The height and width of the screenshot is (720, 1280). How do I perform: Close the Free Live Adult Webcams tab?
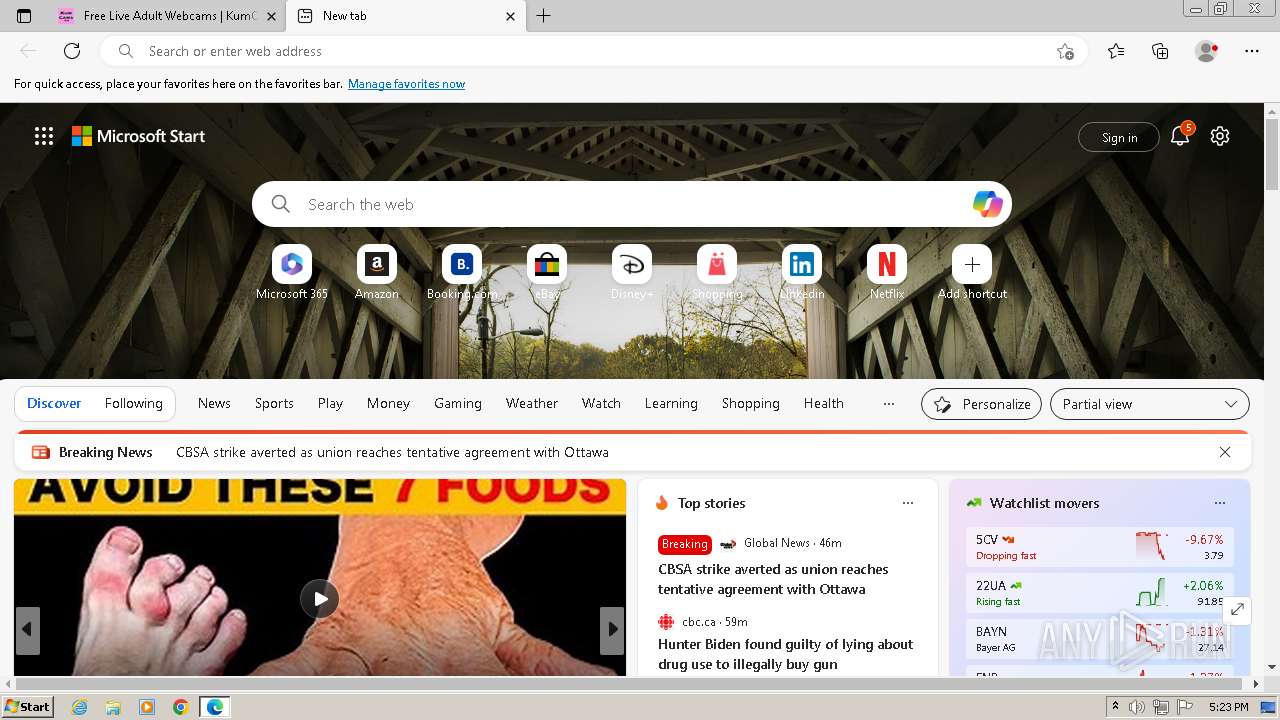[x=271, y=16]
